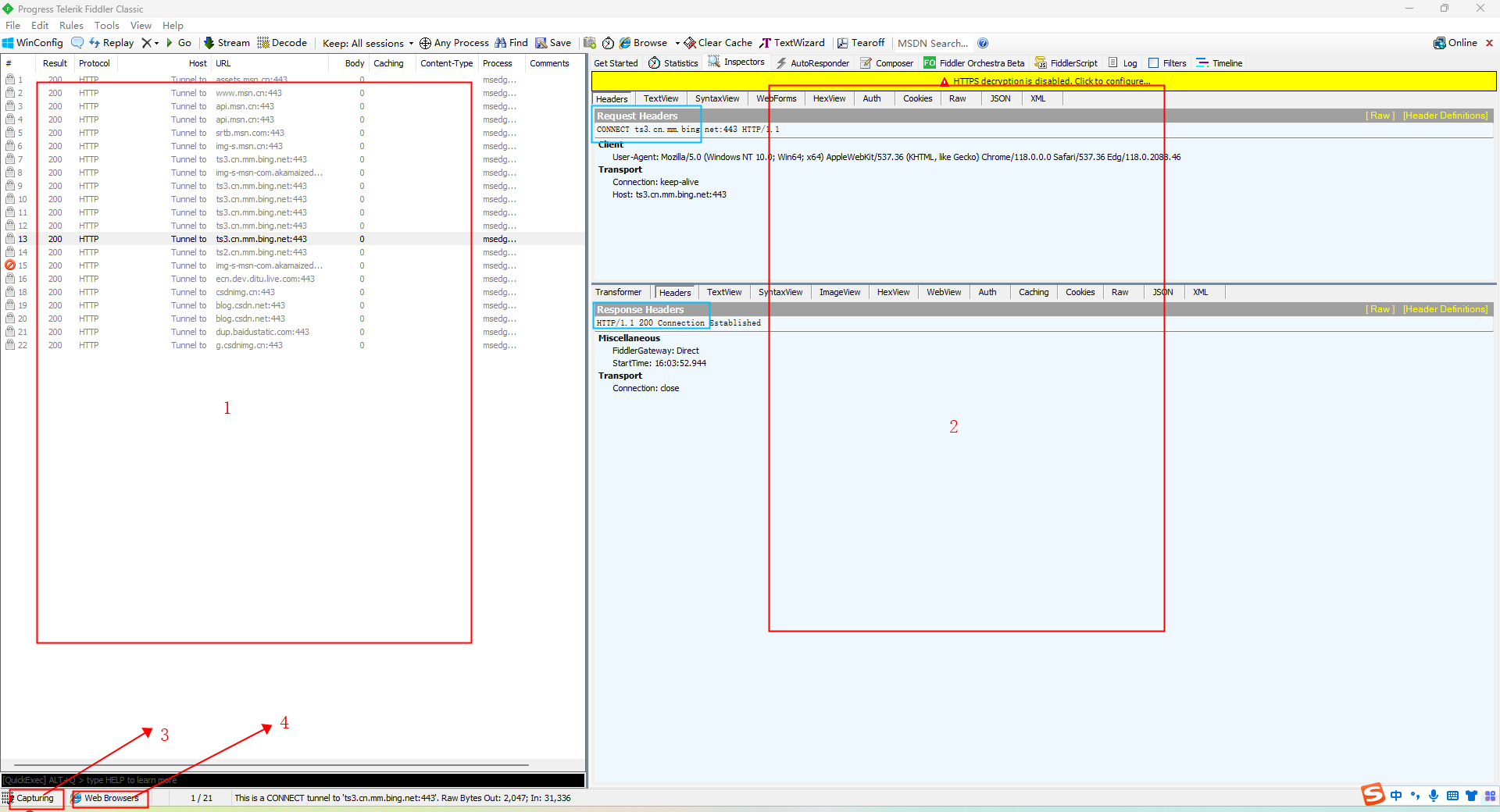Click the Browse IE button
The image size is (1500, 812).
pyautogui.click(x=644, y=43)
